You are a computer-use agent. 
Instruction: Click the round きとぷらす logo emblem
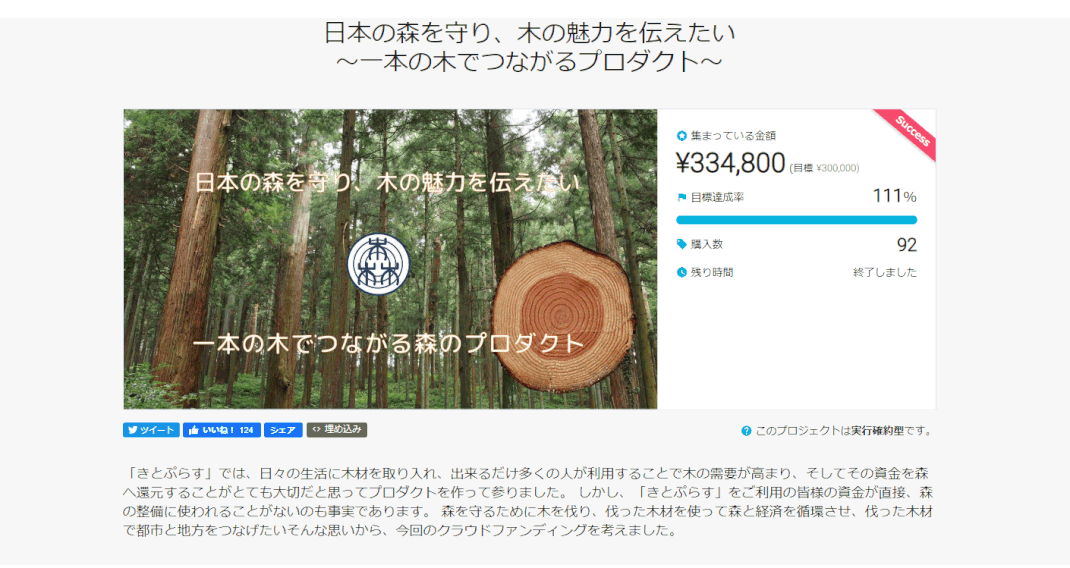pos(379,264)
